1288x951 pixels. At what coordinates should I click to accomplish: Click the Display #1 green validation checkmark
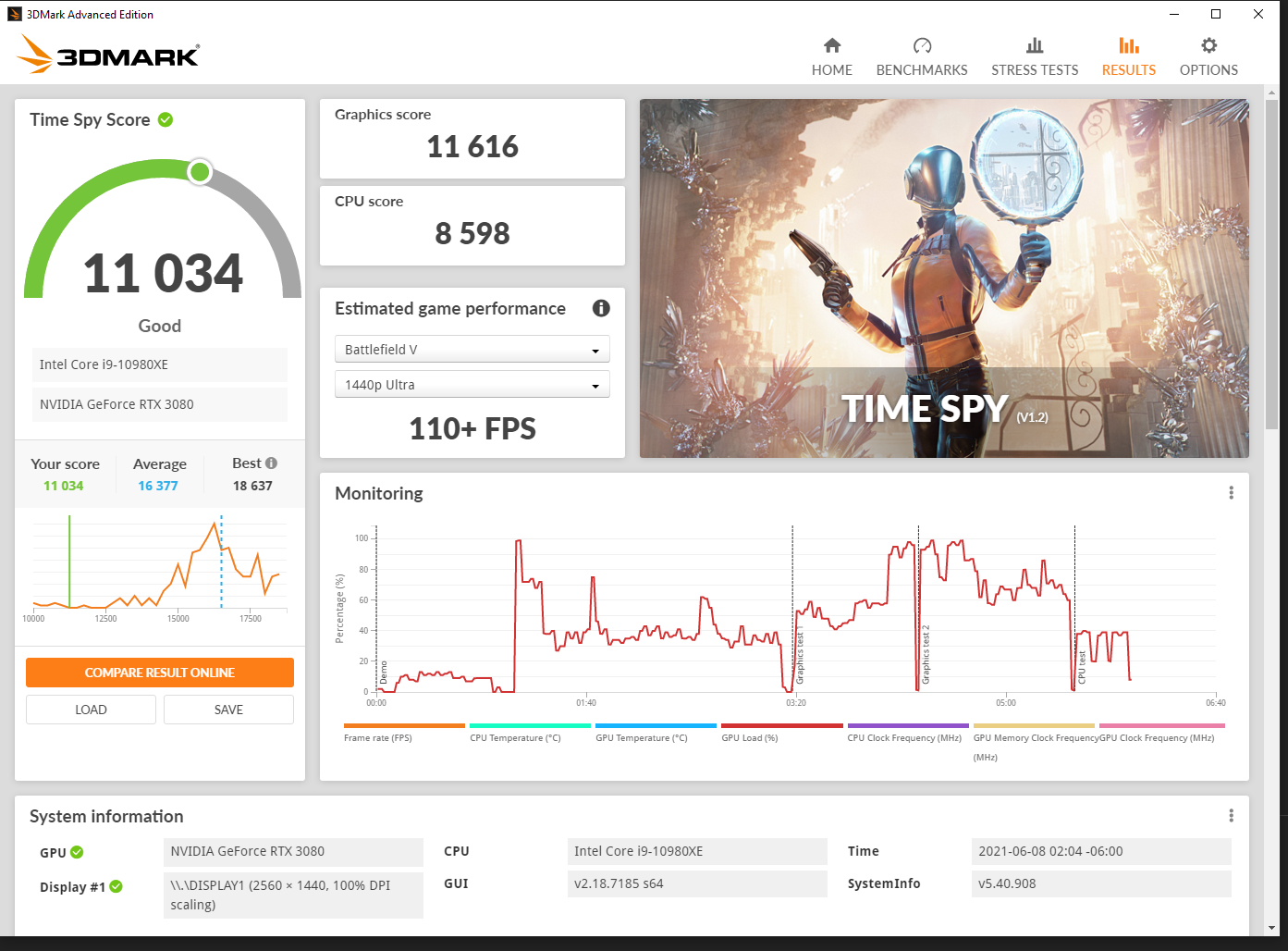(x=117, y=886)
